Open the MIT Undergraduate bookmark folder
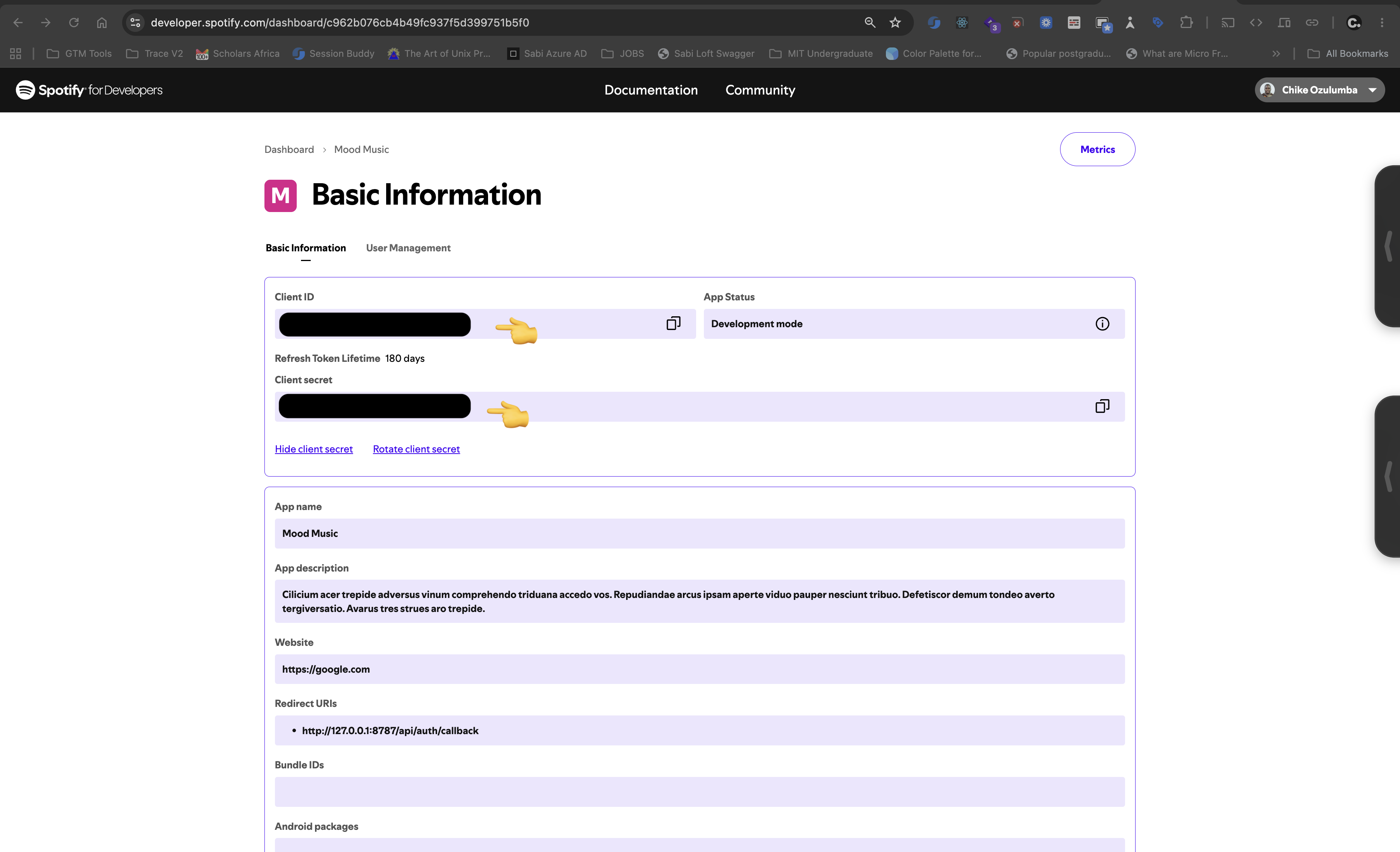 [x=821, y=53]
